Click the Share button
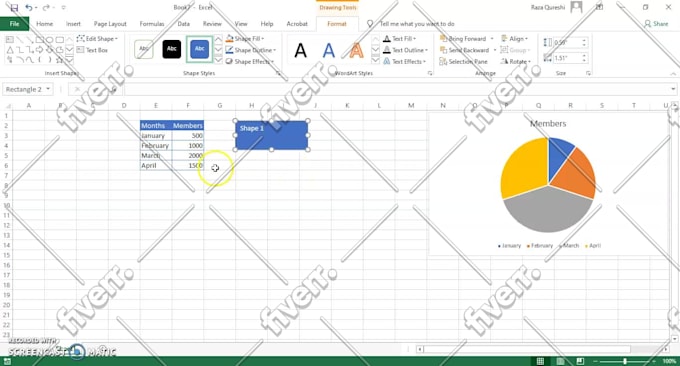 click(656, 24)
